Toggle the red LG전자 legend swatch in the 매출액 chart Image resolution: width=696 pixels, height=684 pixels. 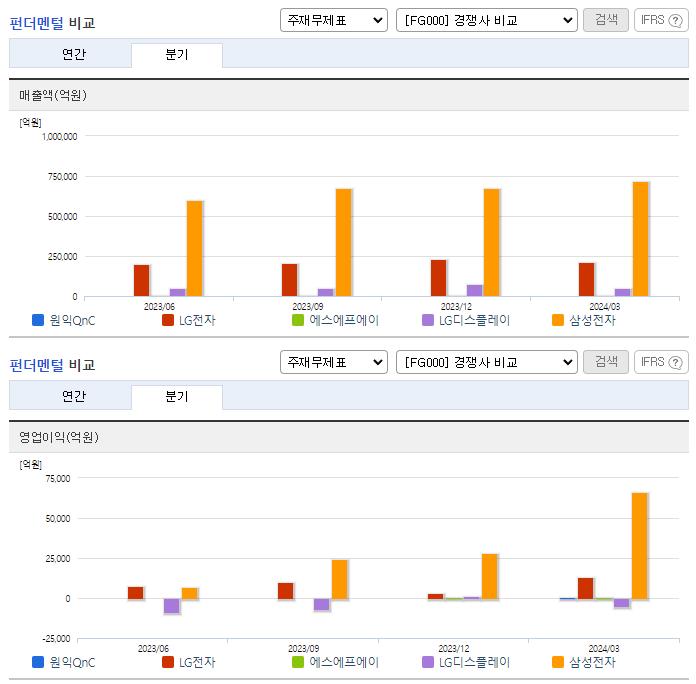point(168,320)
